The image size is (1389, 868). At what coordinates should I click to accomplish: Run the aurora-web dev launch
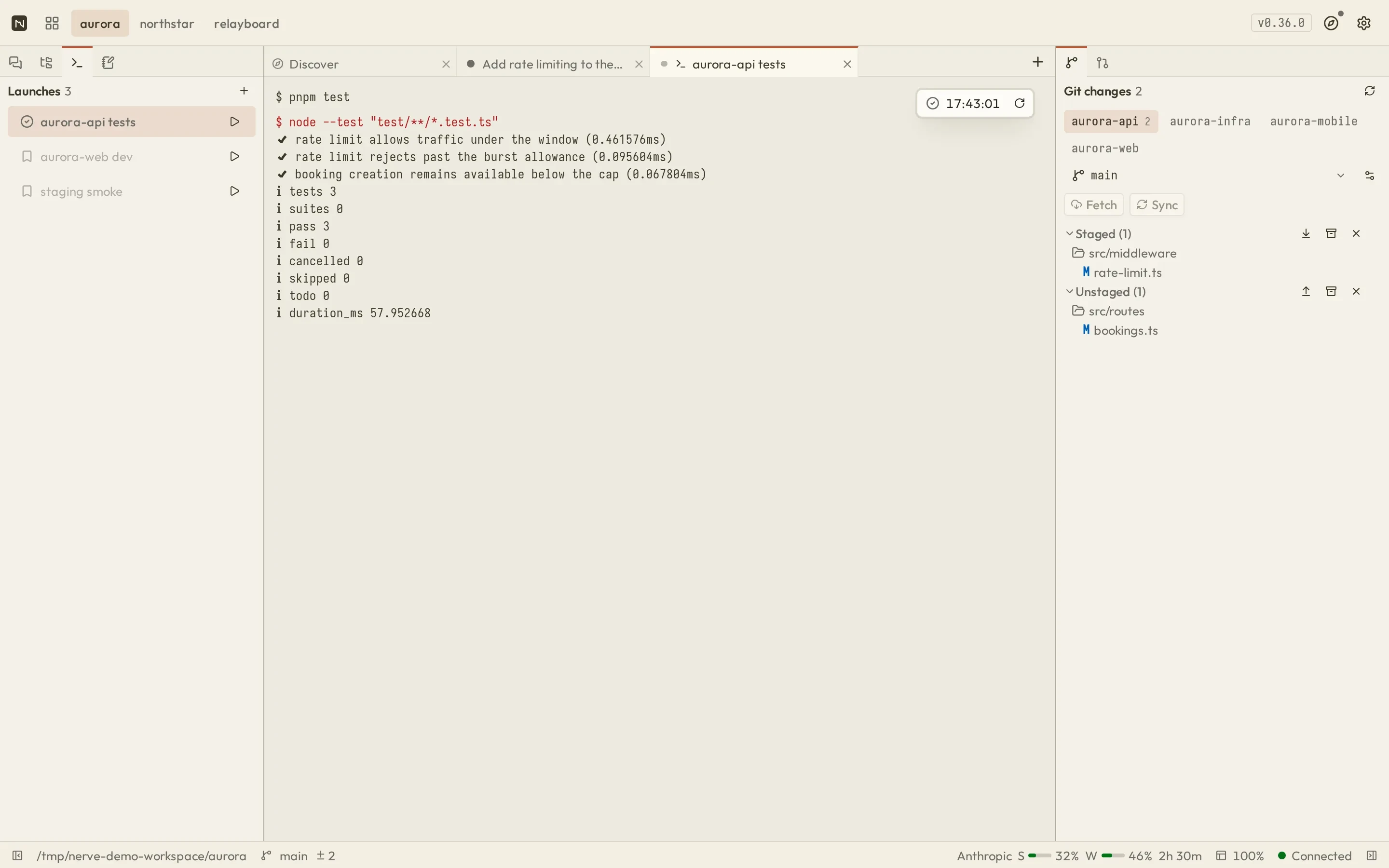(234, 157)
